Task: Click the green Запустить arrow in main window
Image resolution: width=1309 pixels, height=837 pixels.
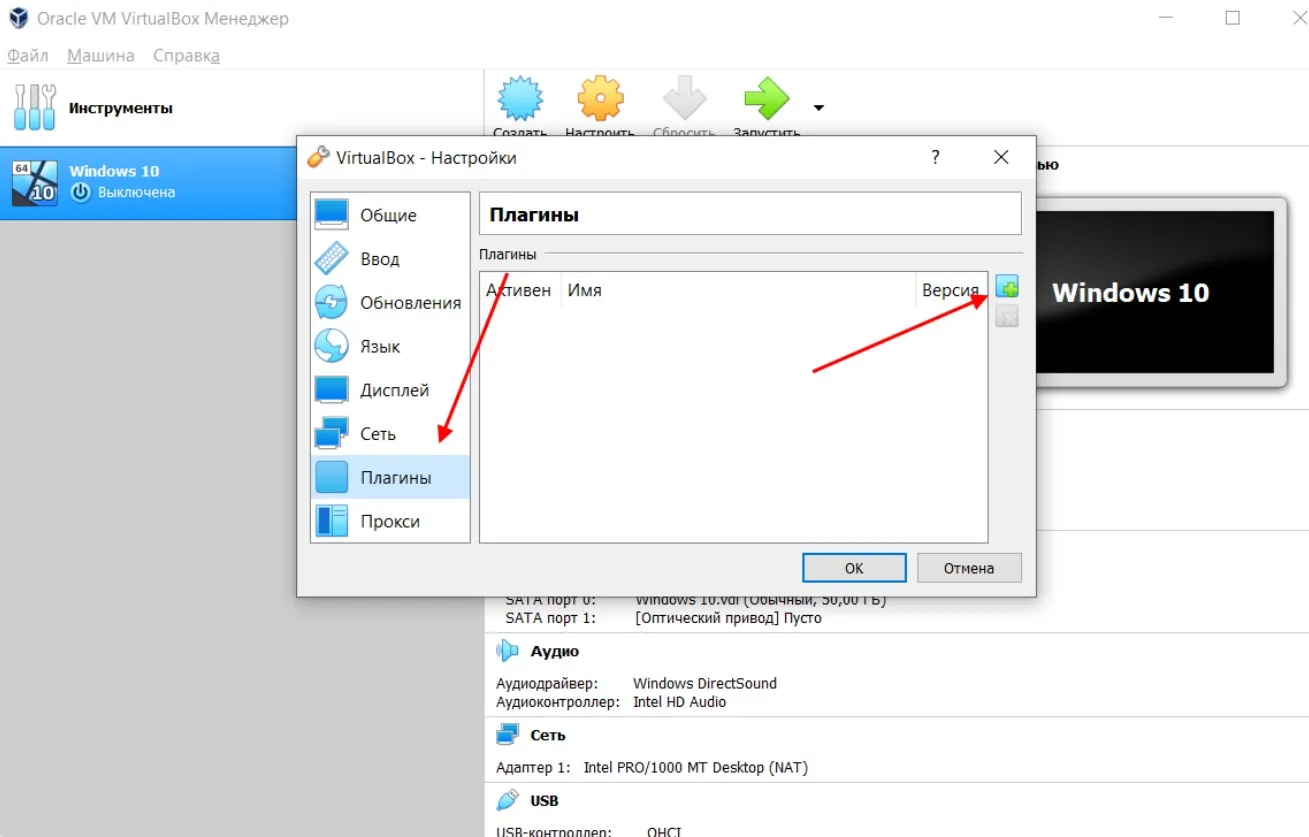Action: click(767, 100)
